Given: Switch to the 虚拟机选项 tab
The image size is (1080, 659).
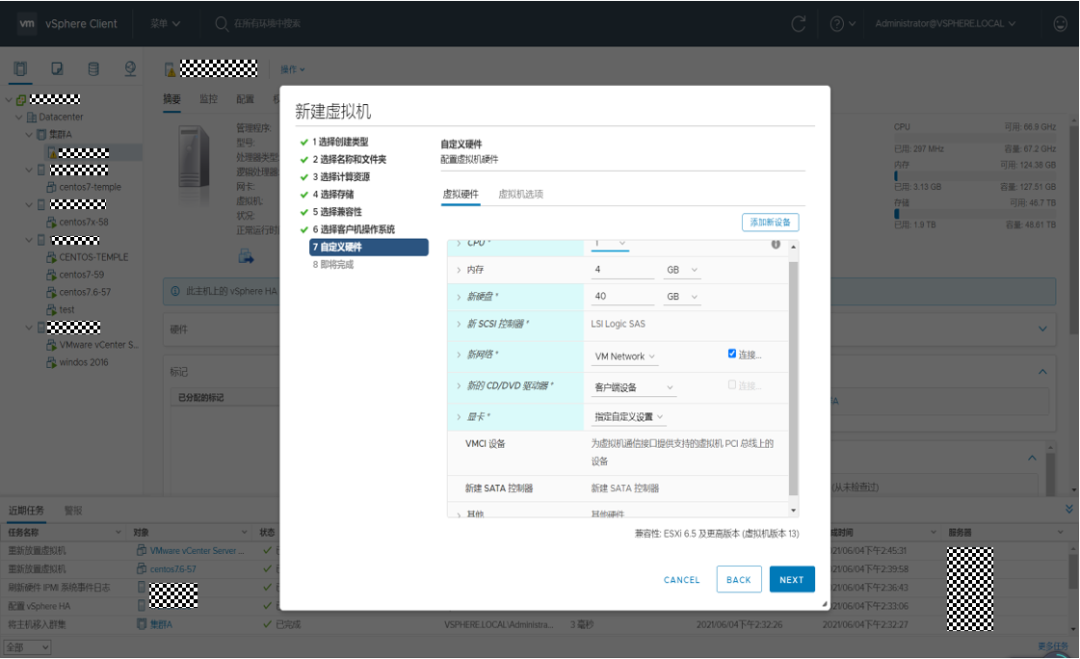Looking at the screenshot, I should click(521, 195).
